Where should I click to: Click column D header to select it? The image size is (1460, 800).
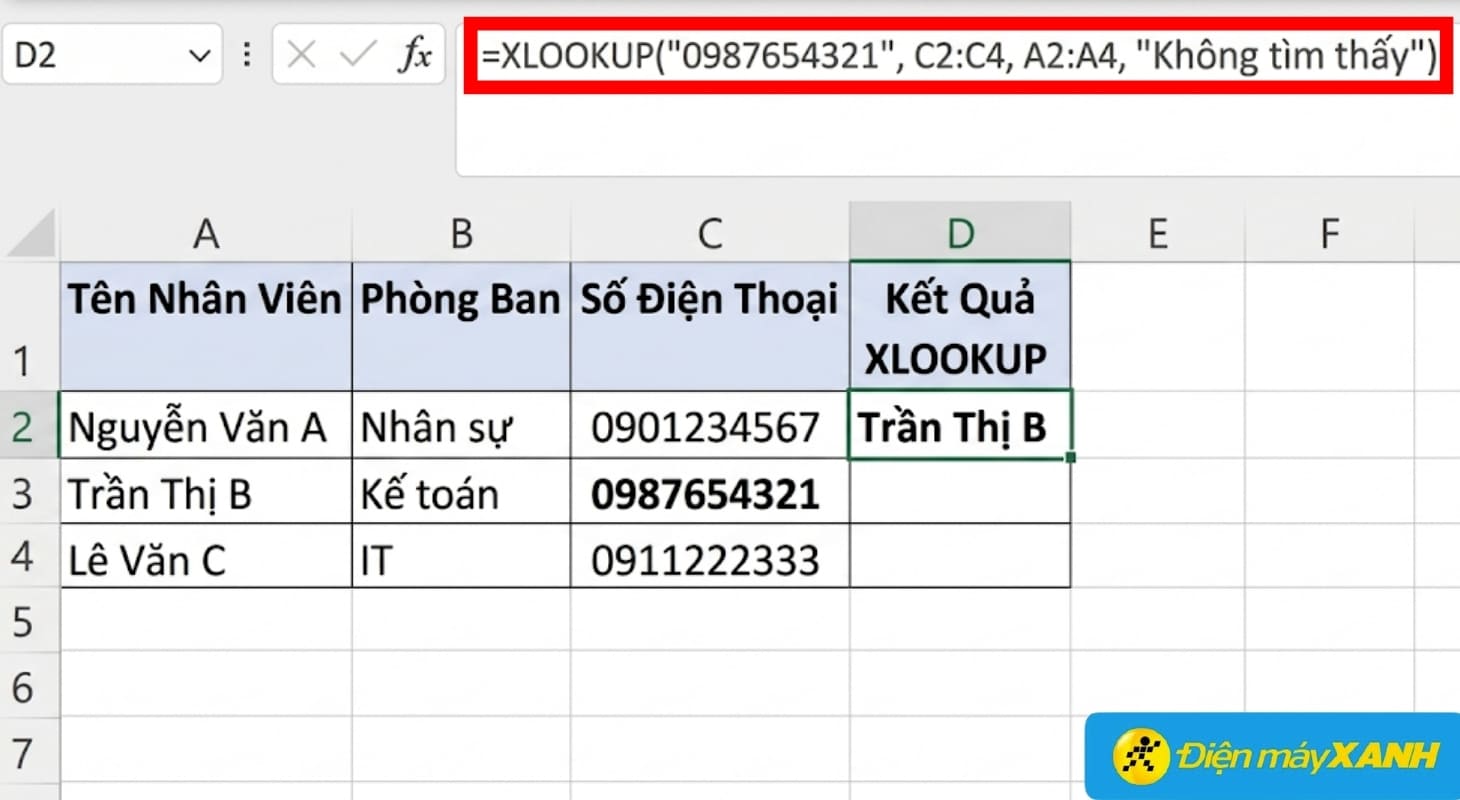959,232
